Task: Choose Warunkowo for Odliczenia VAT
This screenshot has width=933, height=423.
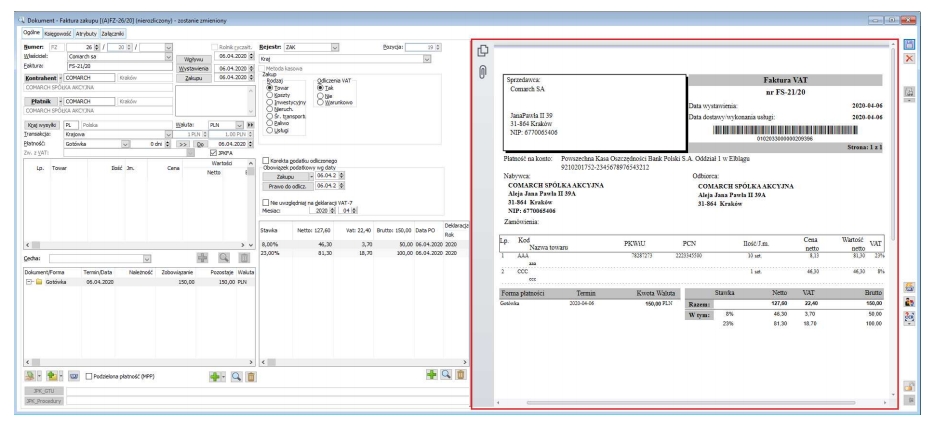Action: coord(320,102)
